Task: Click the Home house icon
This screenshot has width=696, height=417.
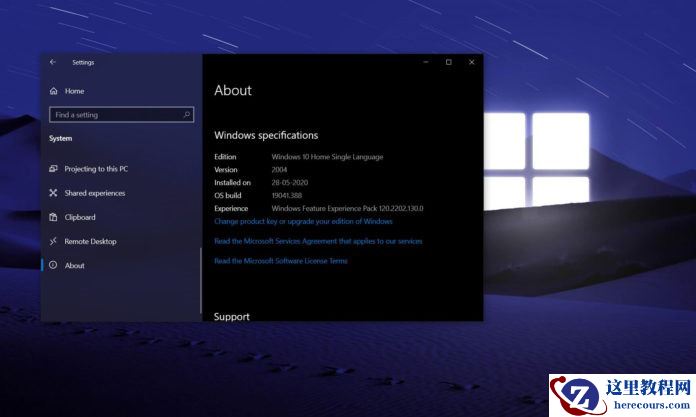Action: [54, 91]
